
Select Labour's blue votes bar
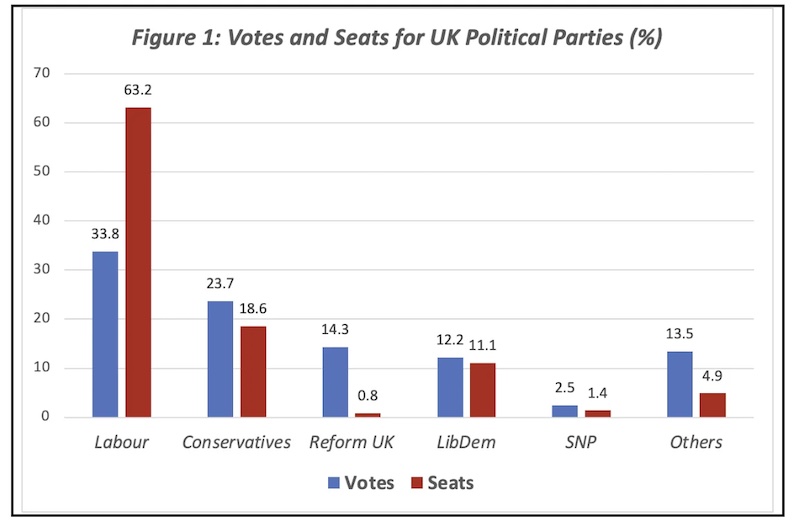coord(105,334)
